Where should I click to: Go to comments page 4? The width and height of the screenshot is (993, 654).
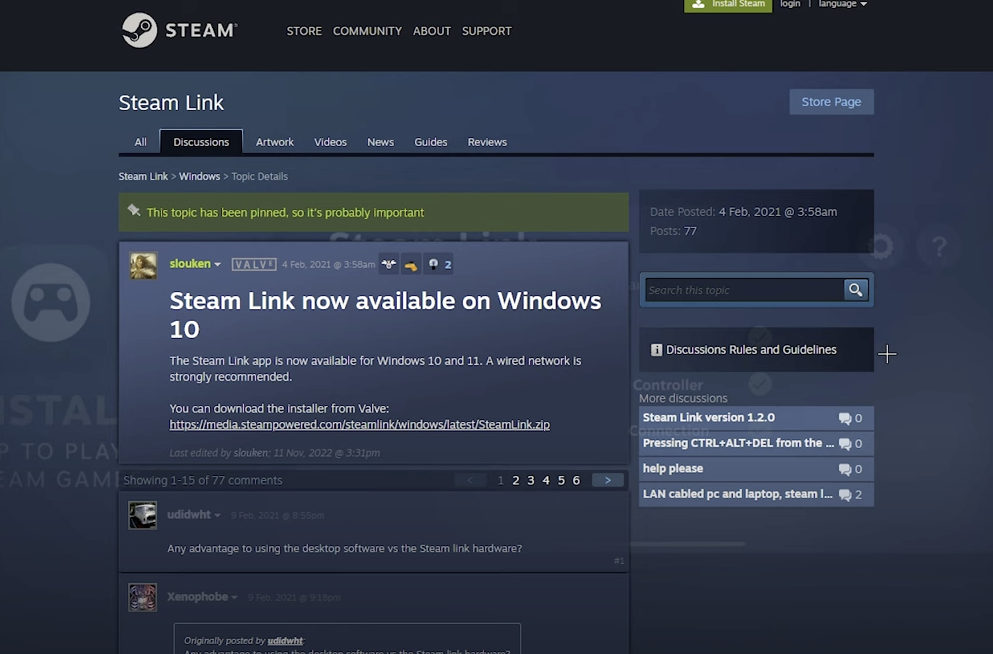click(x=546, y=481)
